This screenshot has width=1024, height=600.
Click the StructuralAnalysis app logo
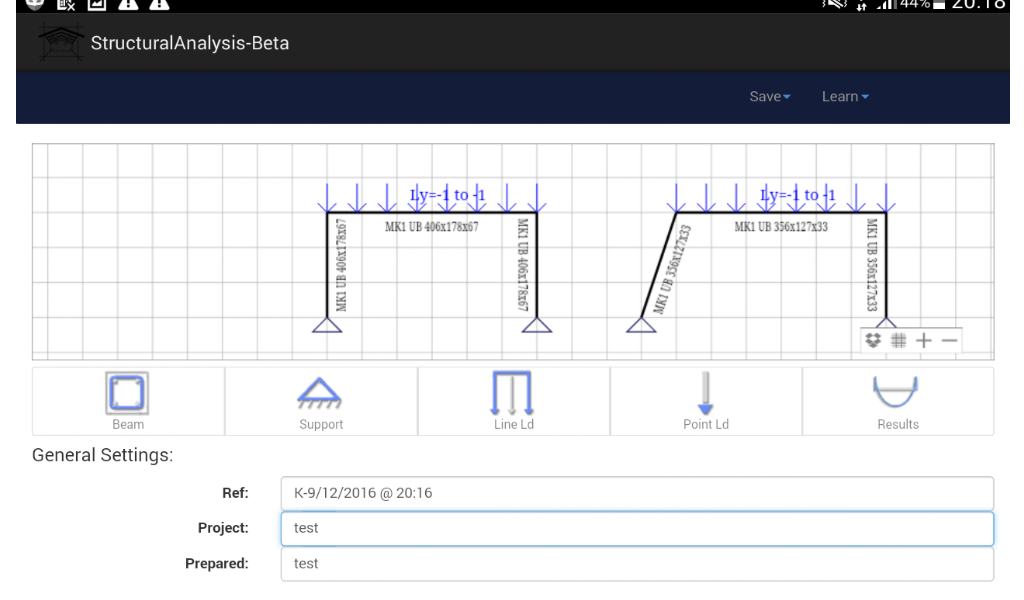click(61, 42)
